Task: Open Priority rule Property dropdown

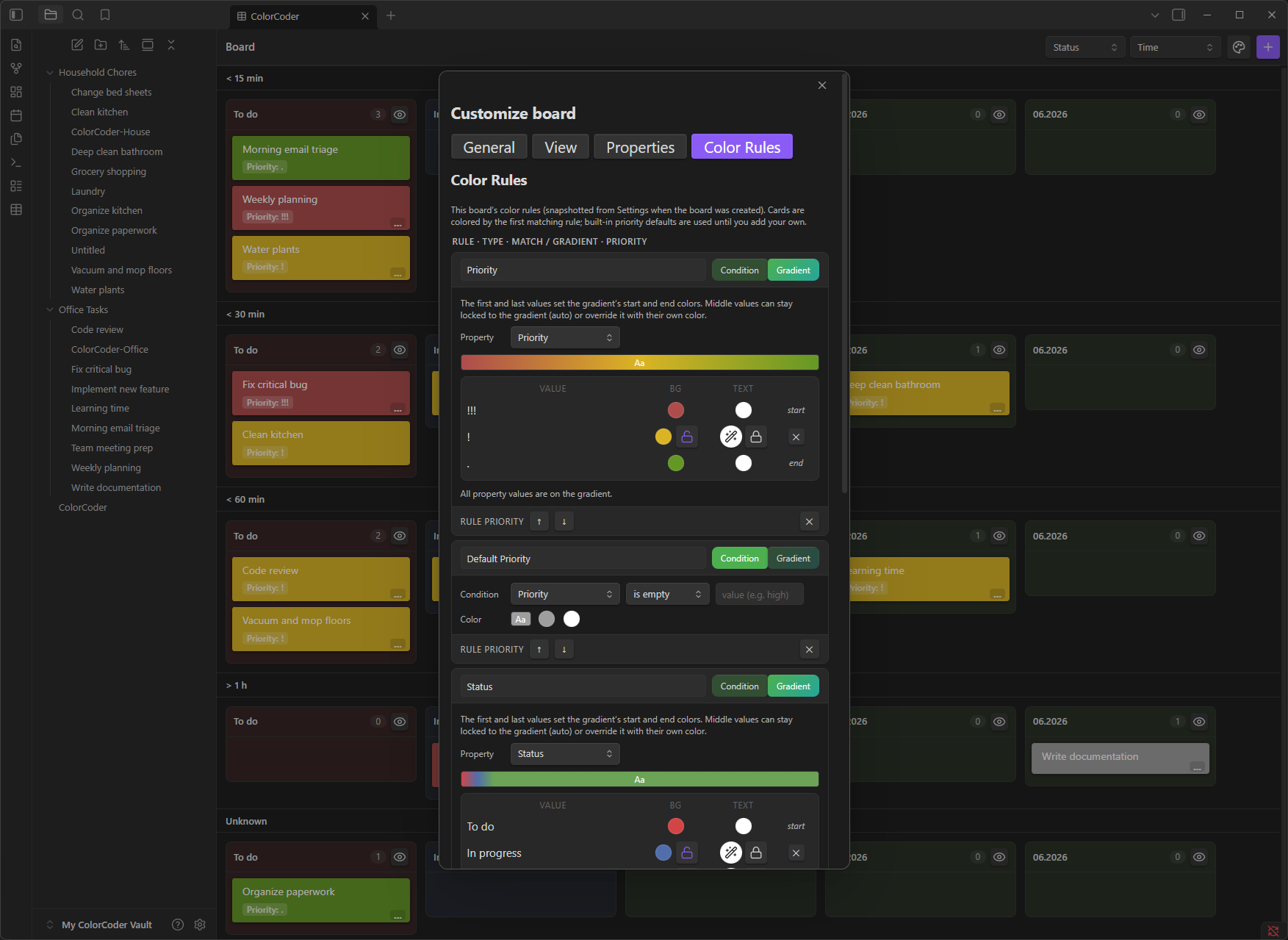Action: [x=565, y=338]
